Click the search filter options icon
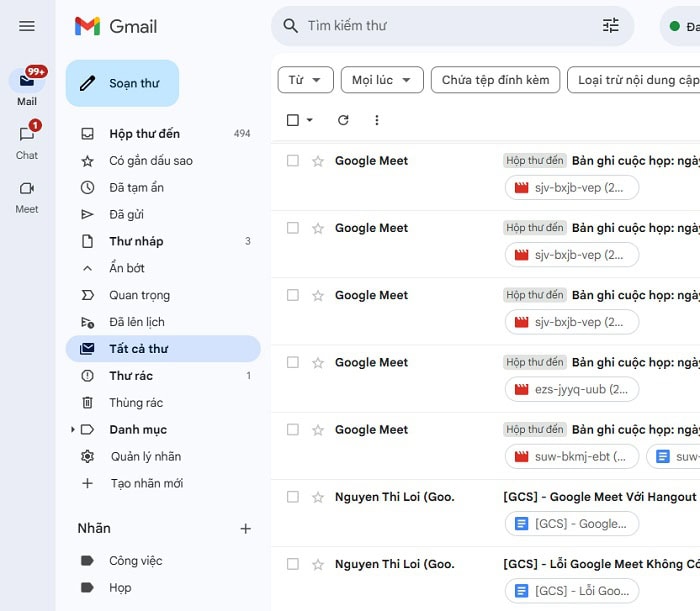 point(610,26)
